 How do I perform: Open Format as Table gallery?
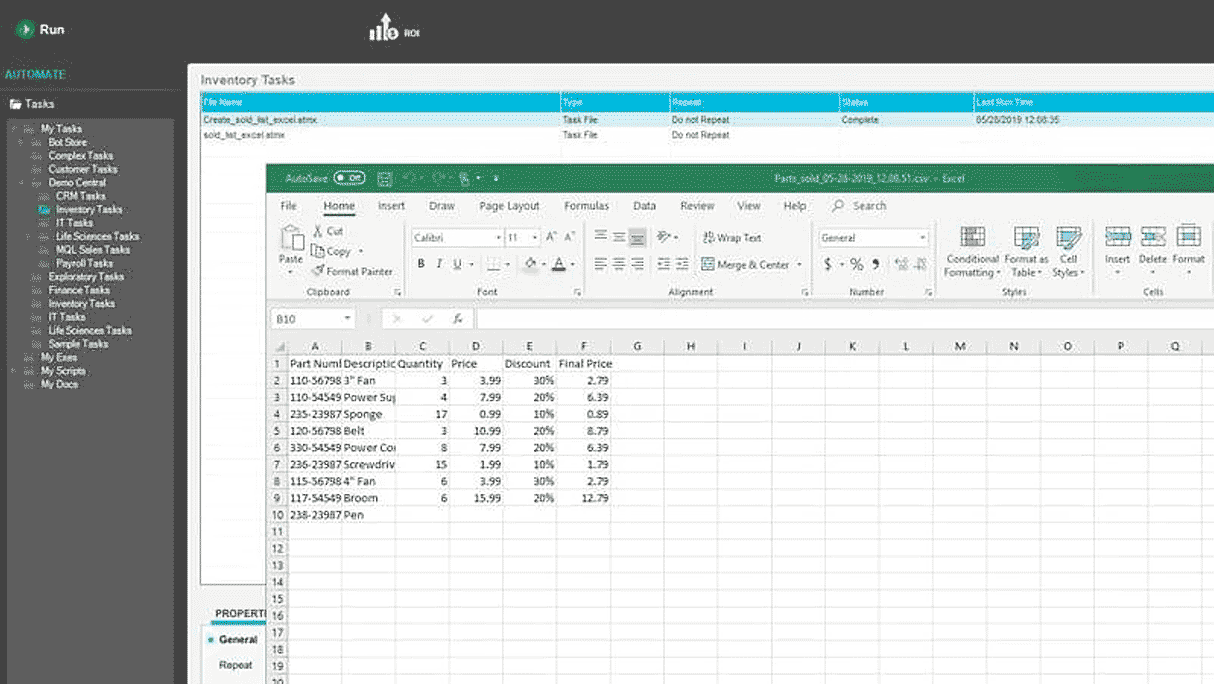point(1026,251)
